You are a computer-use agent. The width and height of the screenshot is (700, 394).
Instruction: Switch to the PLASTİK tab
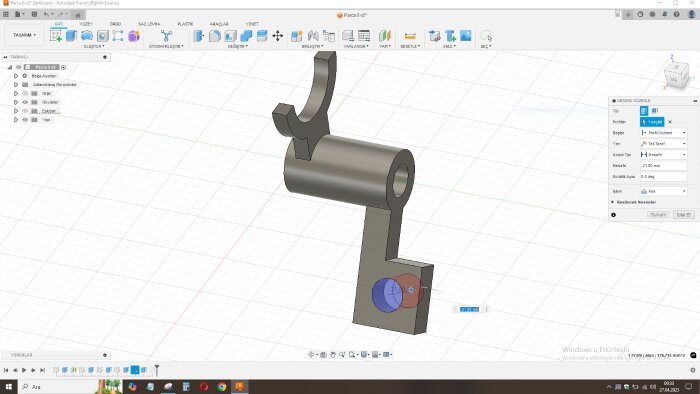[x=185, y=24]
